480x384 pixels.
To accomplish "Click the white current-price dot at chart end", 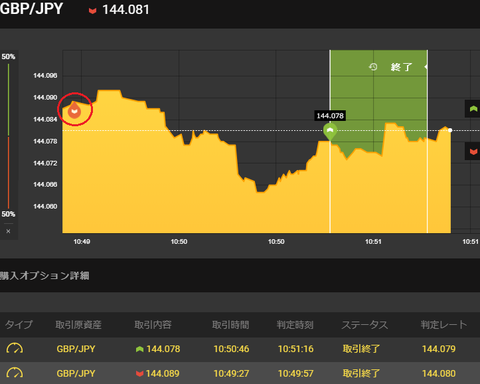I will pyautogui.click(x=450, y=130).
